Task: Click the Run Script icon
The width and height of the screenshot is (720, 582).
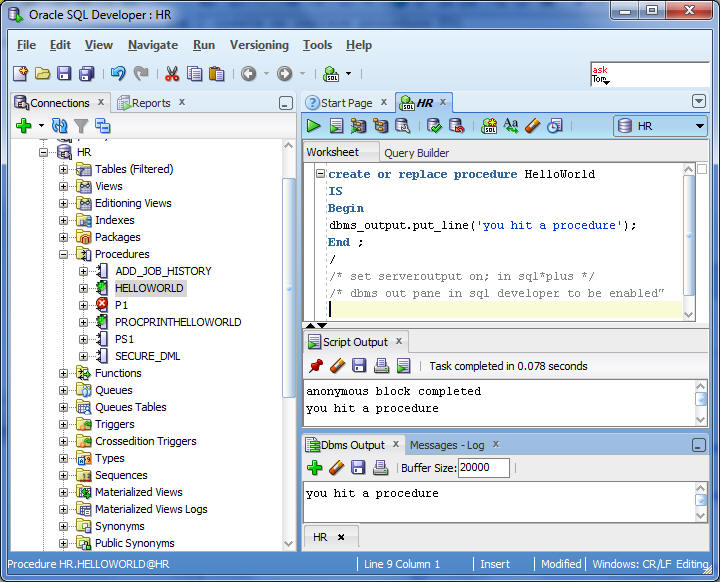Action: click(x=336, y=125)
